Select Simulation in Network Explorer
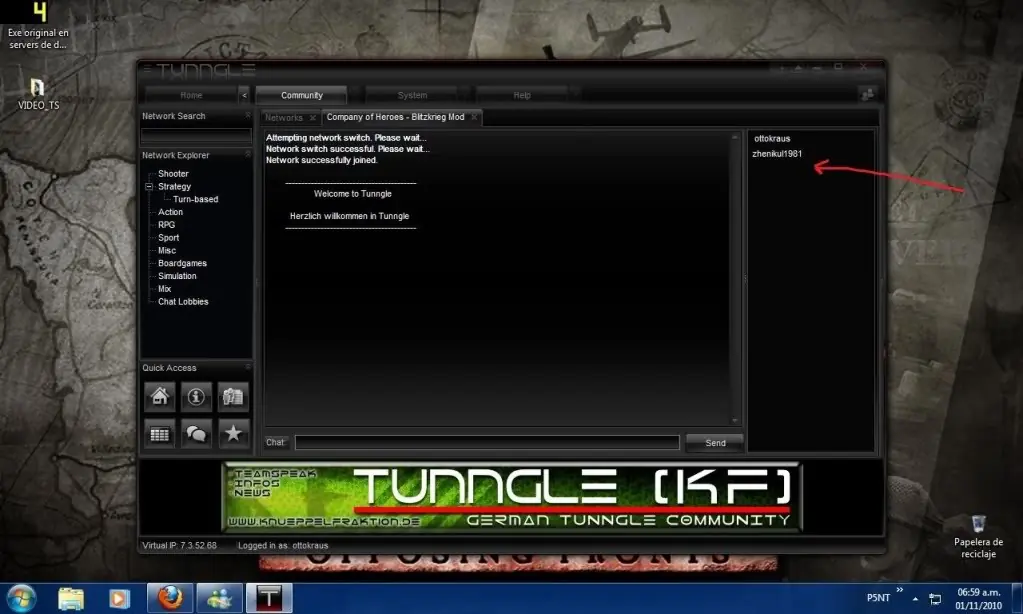This screenshot has width=1023, height=614. click(177, 276)
